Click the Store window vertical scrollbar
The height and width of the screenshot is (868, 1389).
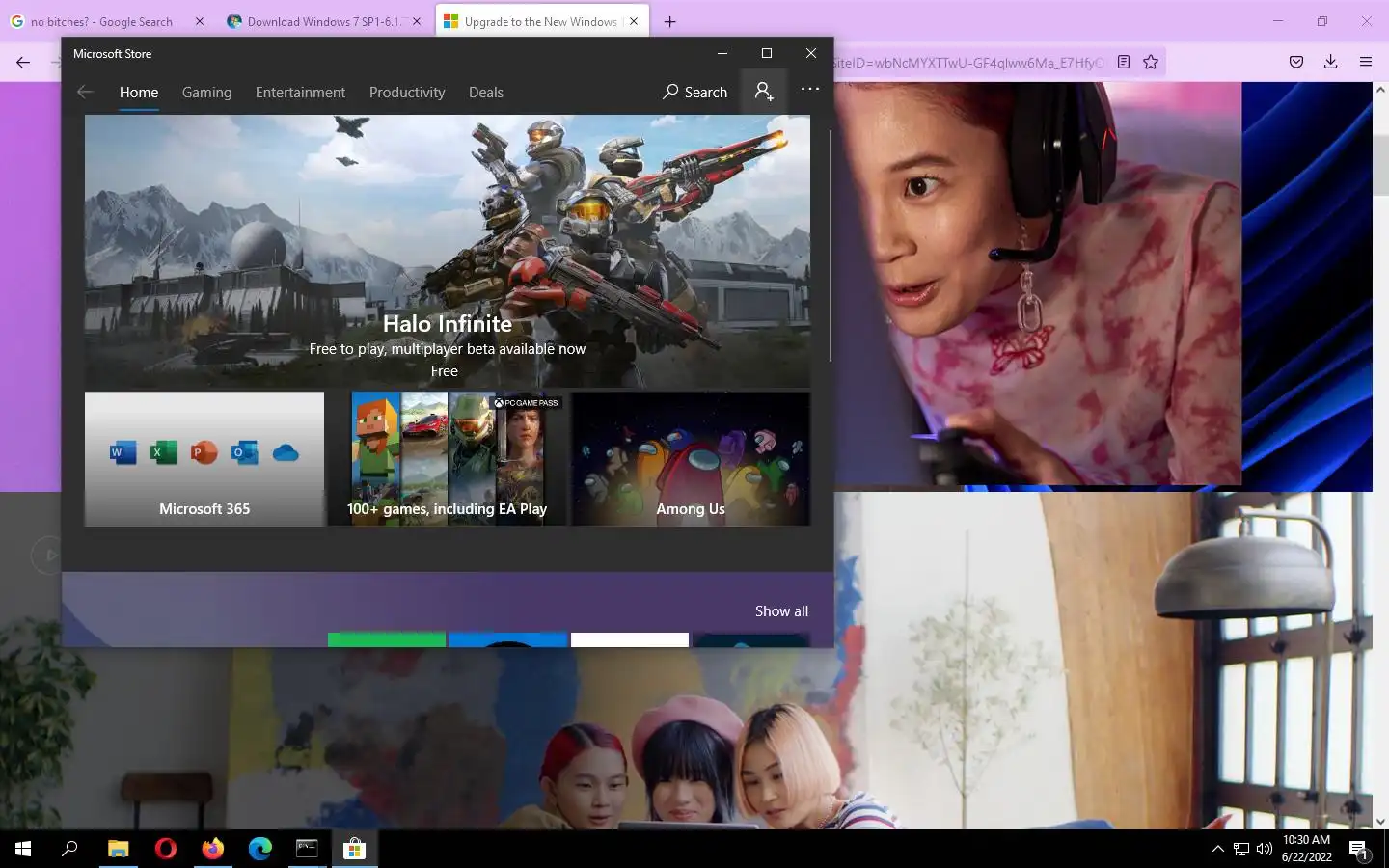(830, 246)
